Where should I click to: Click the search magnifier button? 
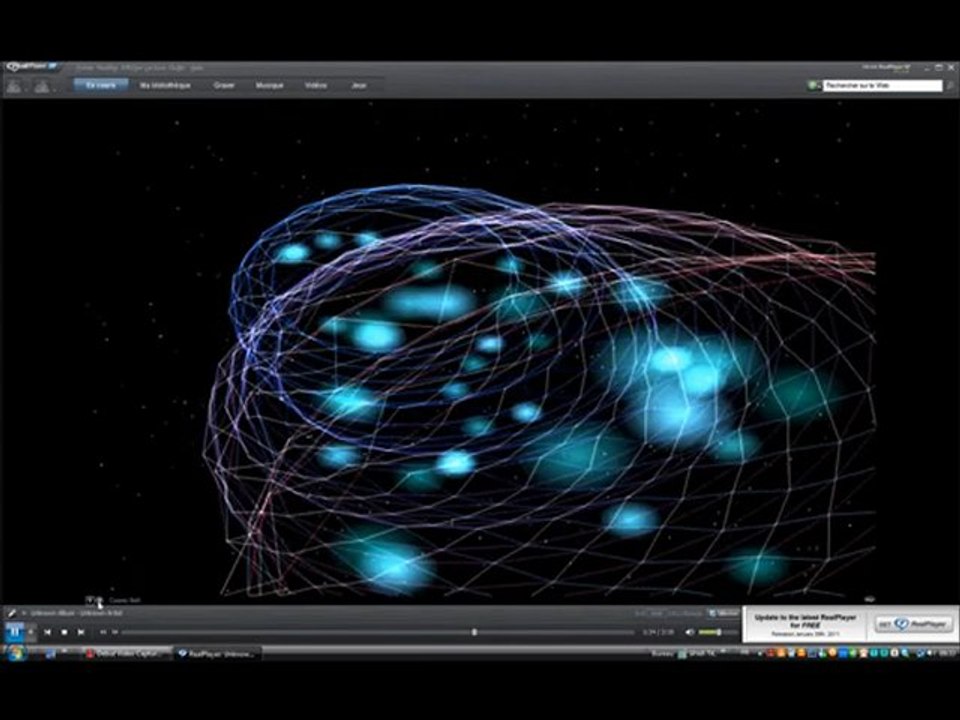coord(950,86)
